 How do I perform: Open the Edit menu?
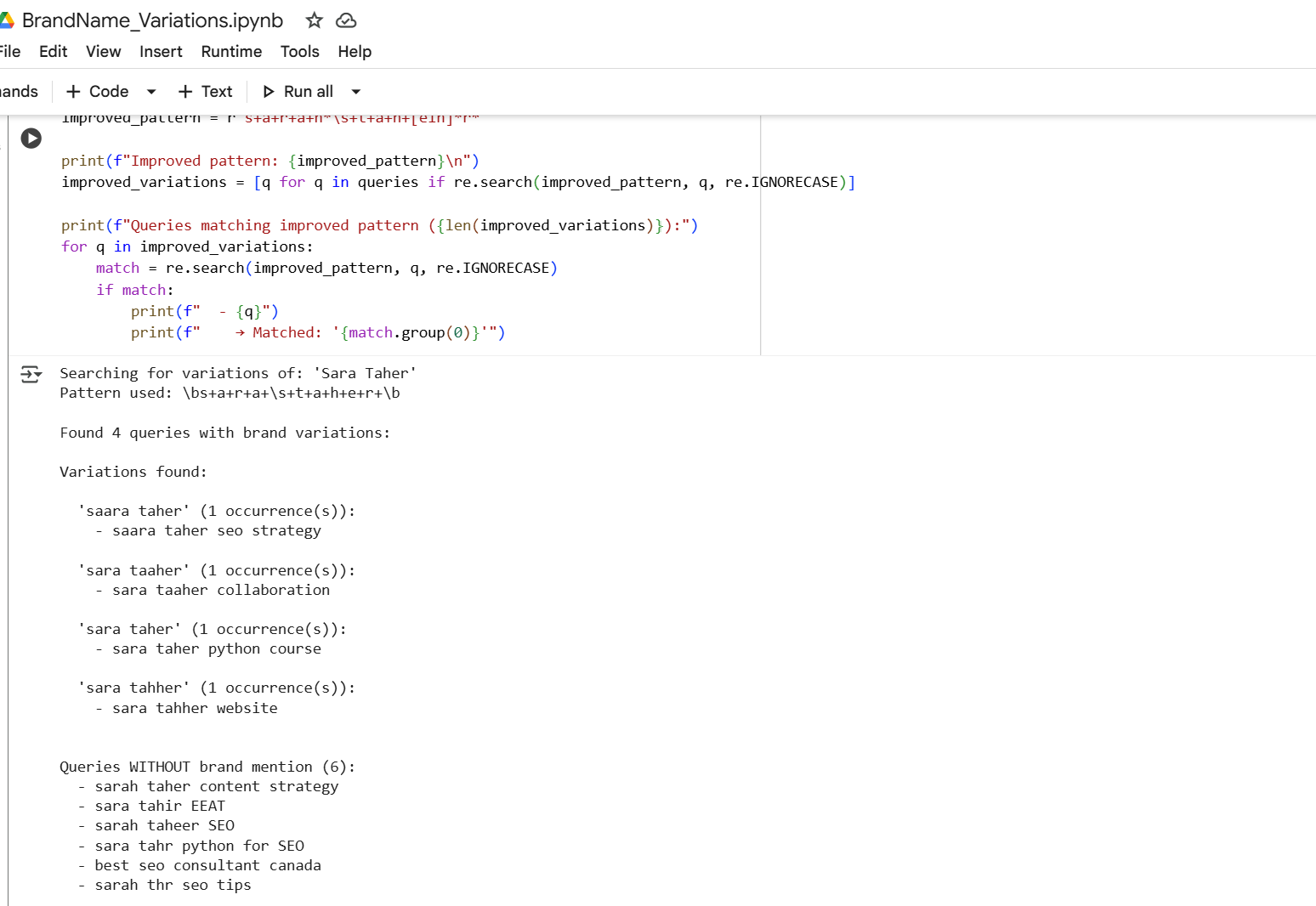pyautogui.click(x=53, y=52)
